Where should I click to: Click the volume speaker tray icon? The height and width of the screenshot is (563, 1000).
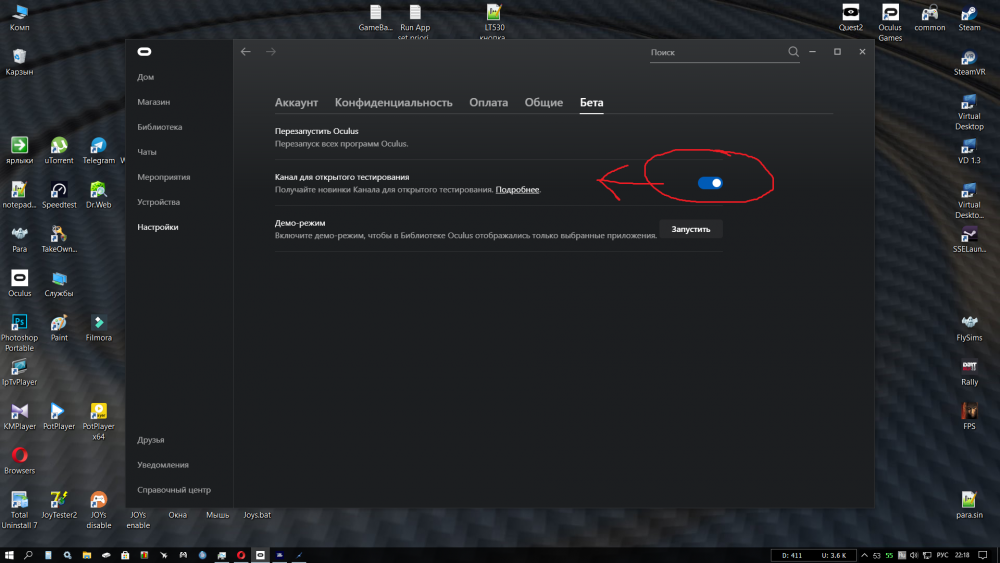914,555
